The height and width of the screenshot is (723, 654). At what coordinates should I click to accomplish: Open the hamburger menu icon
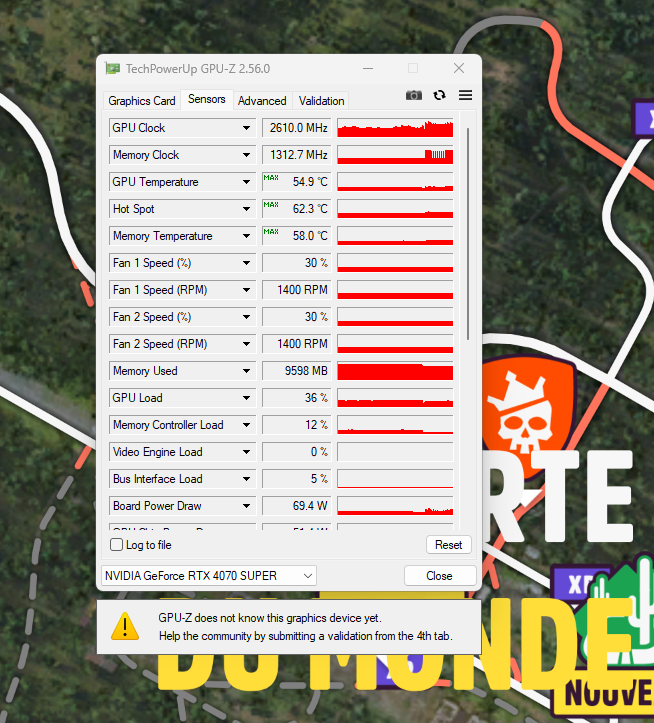pyautogui.click(x=465, y=95)
